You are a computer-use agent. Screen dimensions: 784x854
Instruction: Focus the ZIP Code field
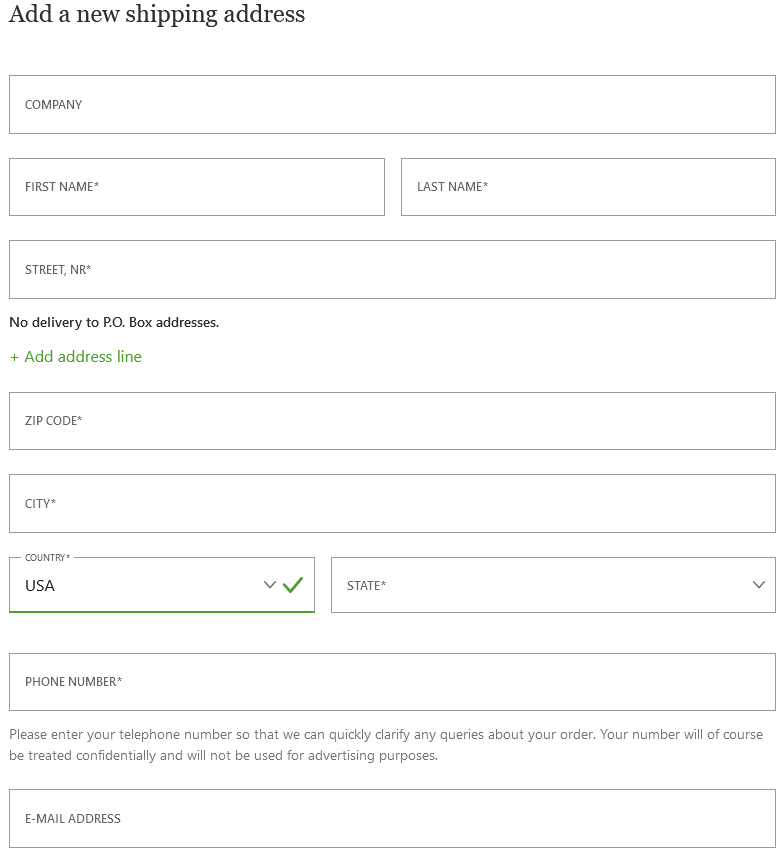pos(392,421)
